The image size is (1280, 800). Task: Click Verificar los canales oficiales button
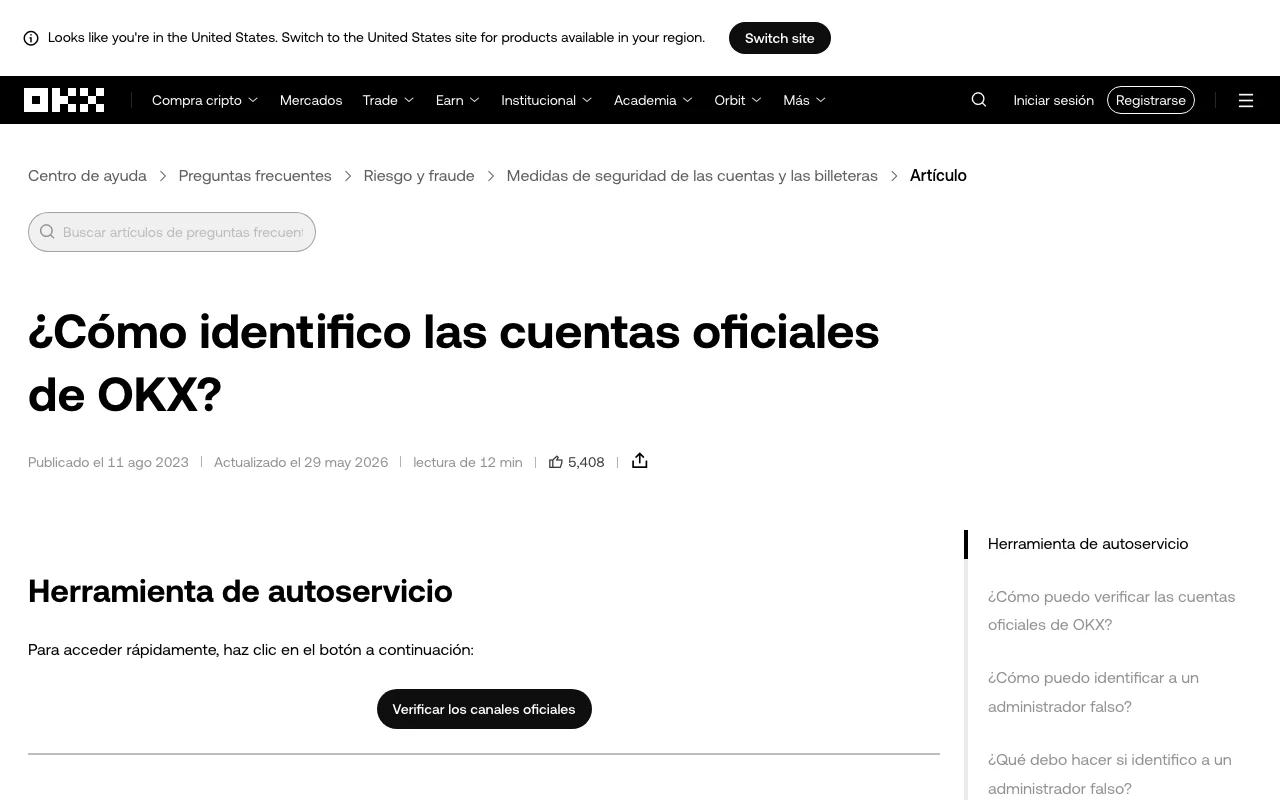(484, 709)
